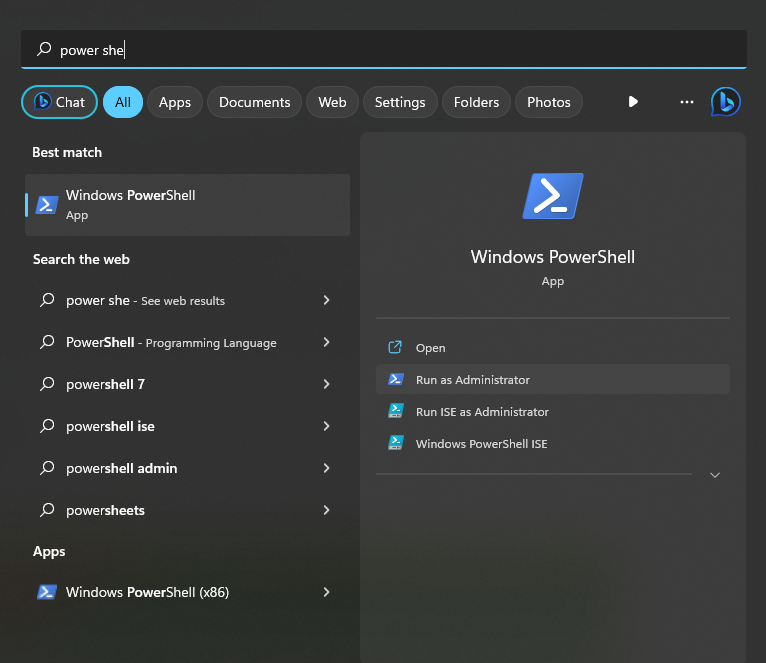Click the Windows PowerShell ISE icon
766x663 pixels.
tap(395, 444)
